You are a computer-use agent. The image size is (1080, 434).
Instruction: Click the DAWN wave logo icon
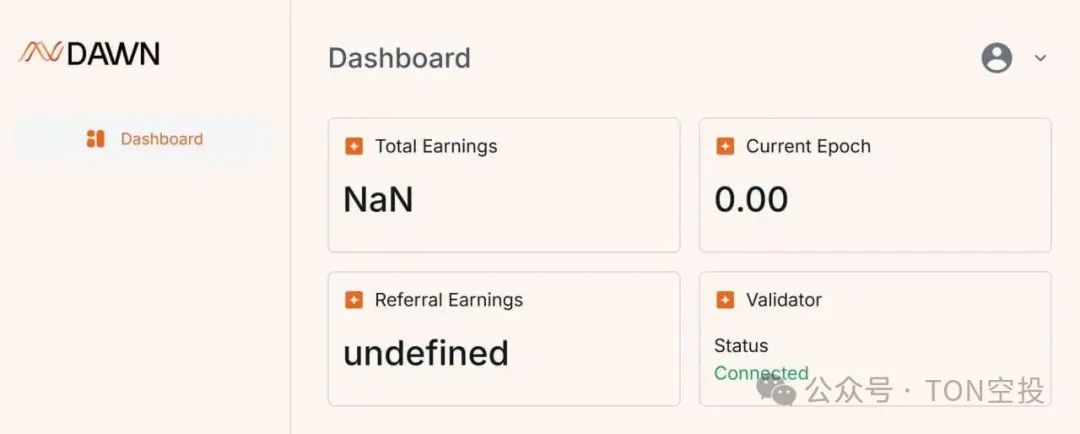pyautogui.click(x=41, y=53)
